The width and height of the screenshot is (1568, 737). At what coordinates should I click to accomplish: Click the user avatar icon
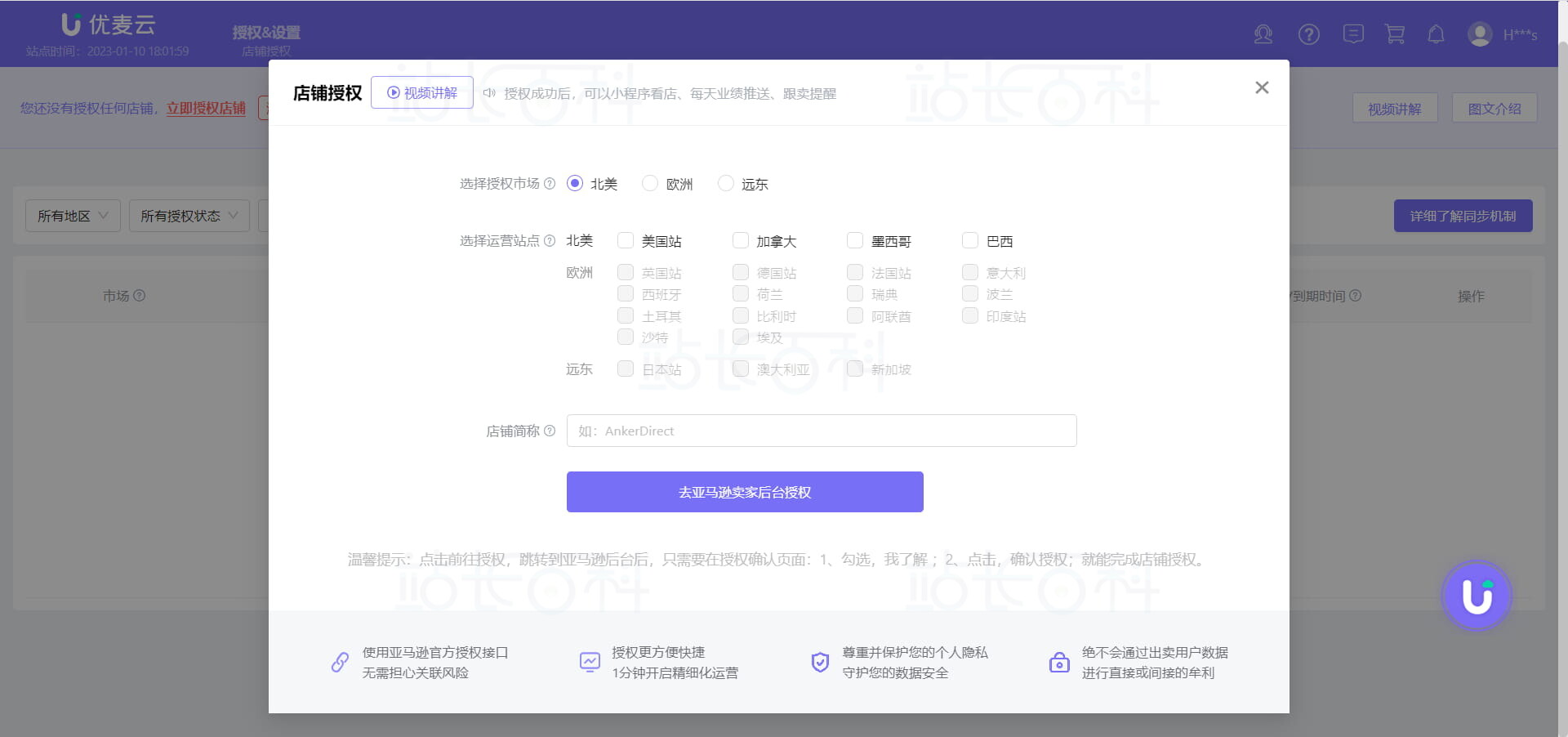pos(1479,34)
